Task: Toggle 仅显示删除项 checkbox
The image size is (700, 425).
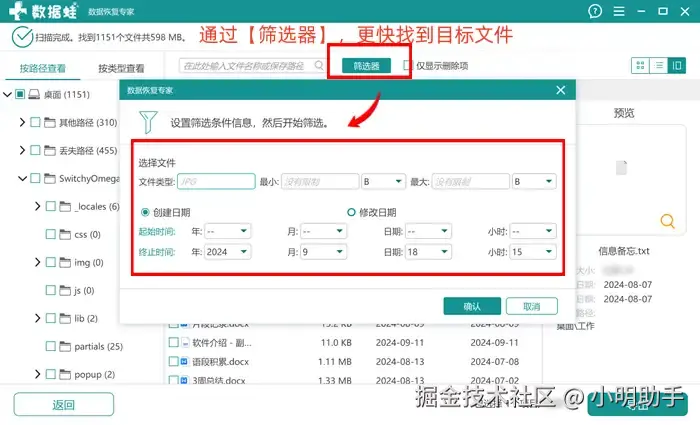Action: pos(407,65)
